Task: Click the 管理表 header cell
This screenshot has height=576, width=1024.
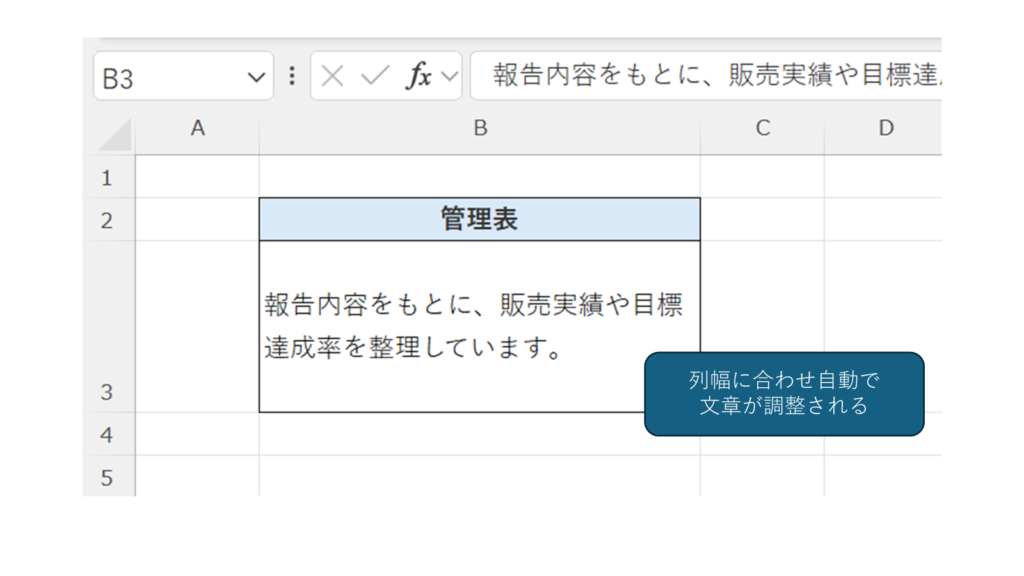Action: click(479, 220)
